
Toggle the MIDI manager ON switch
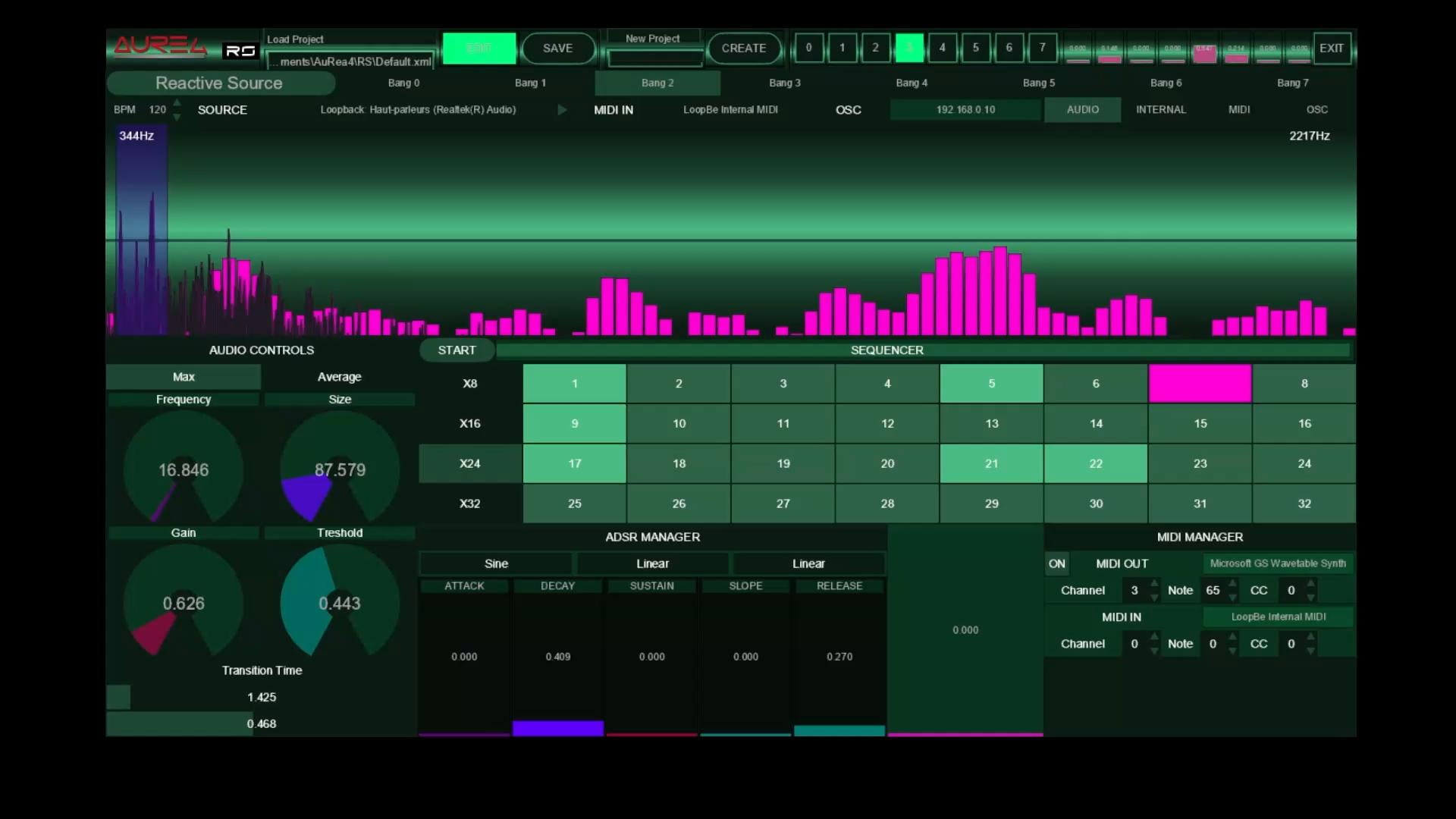click(1056, 563)
